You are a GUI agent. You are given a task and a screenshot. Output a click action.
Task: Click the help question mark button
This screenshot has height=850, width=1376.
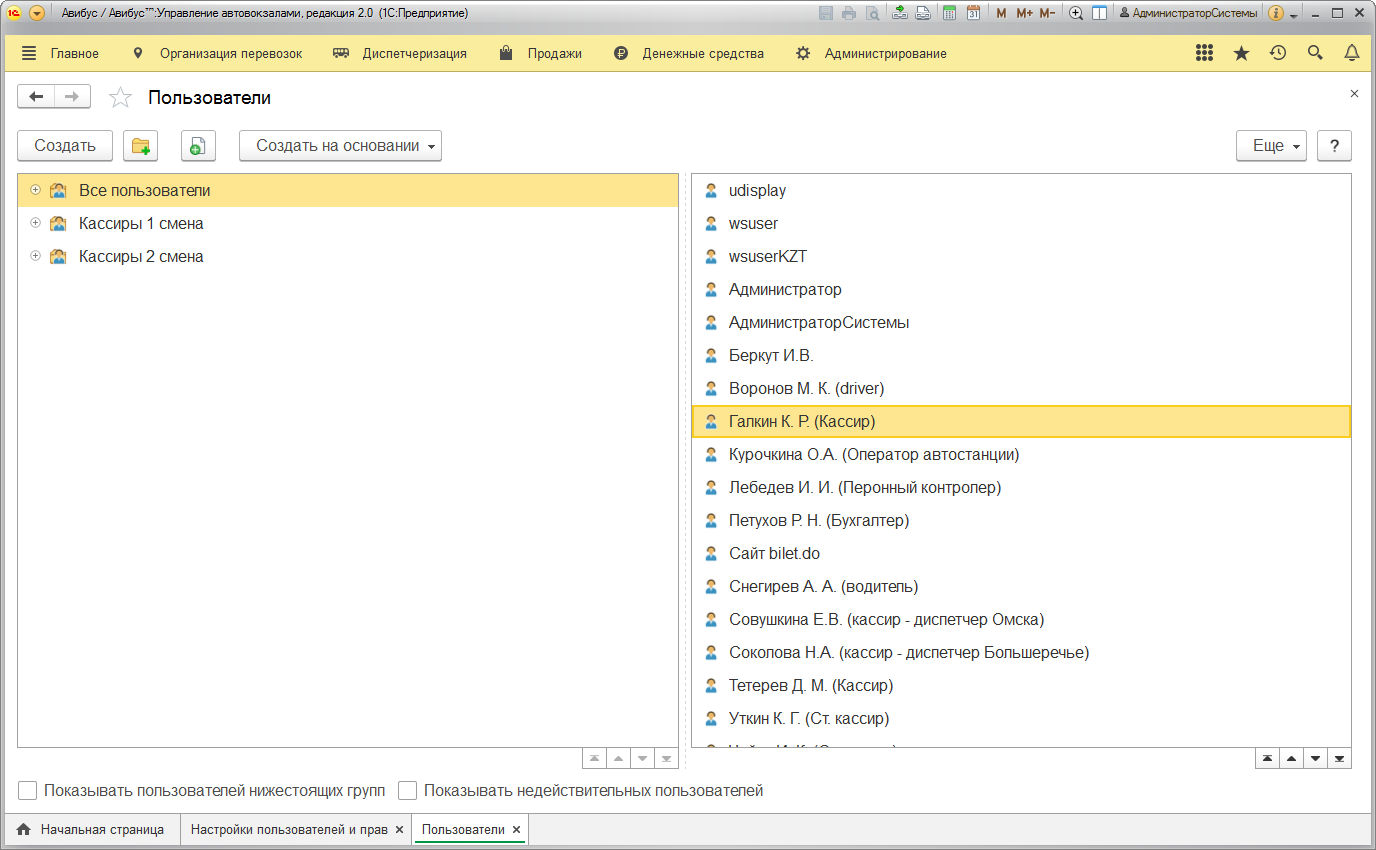pos(1334,146)
